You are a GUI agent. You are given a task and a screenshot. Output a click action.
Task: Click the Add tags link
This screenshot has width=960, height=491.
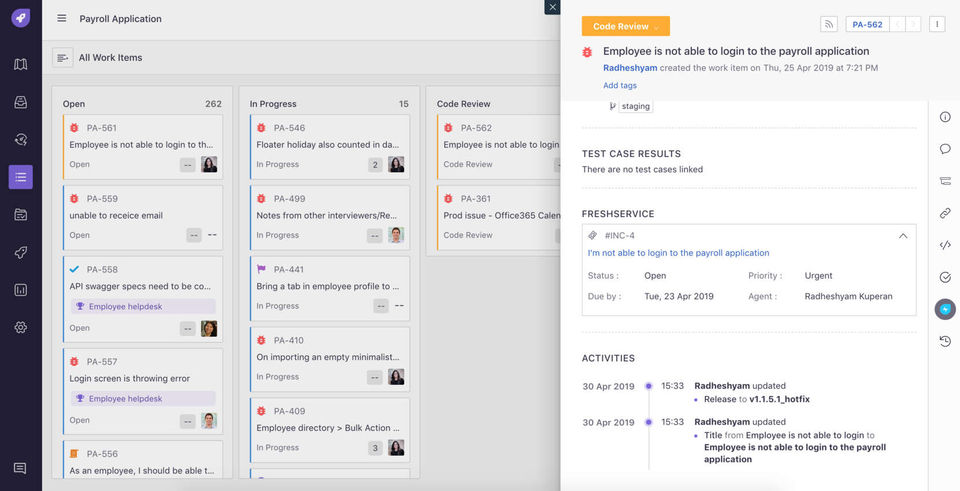point(620,86)
